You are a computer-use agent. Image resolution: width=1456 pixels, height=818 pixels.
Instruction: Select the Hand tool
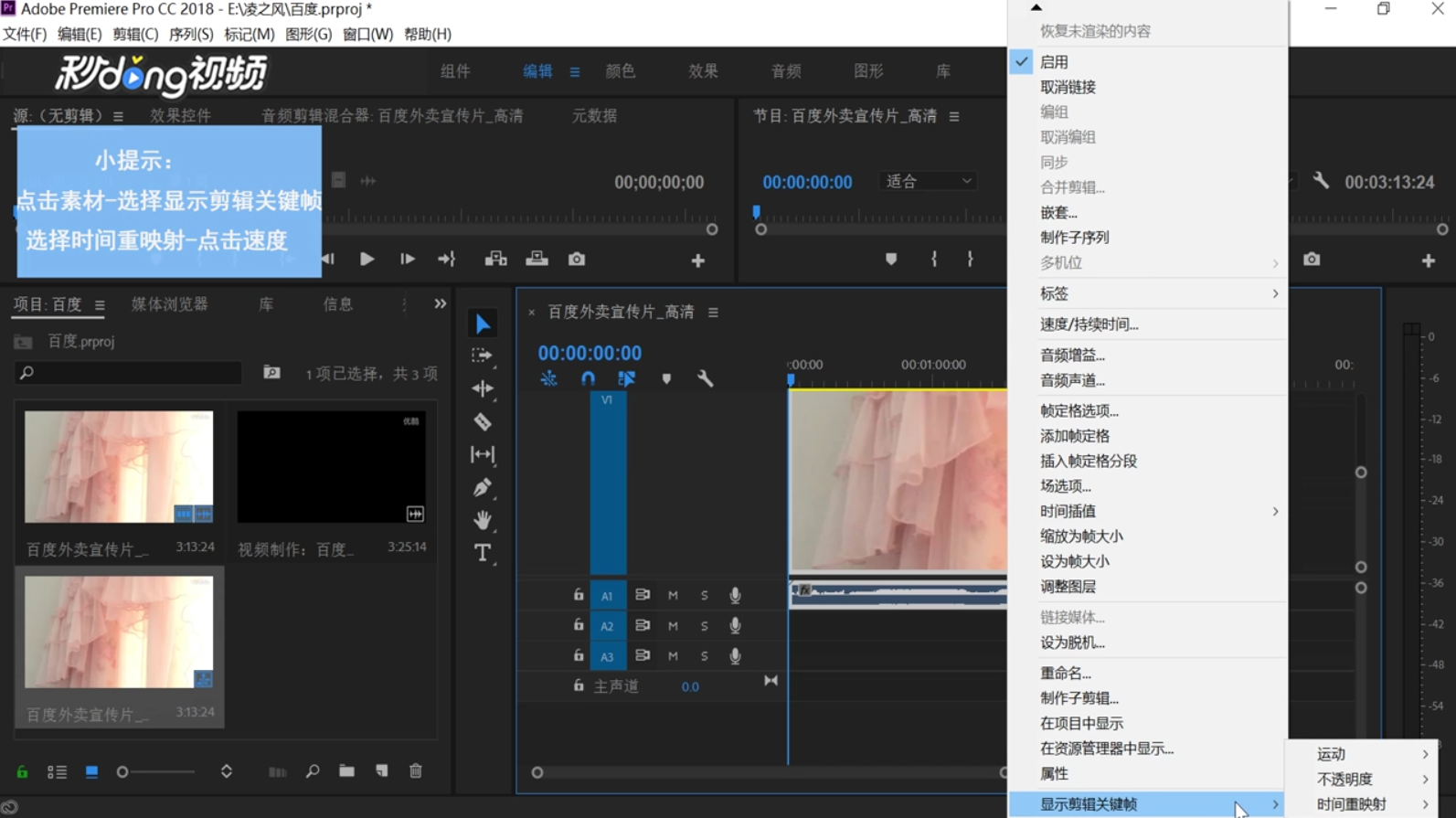click(x=483, y=520)
